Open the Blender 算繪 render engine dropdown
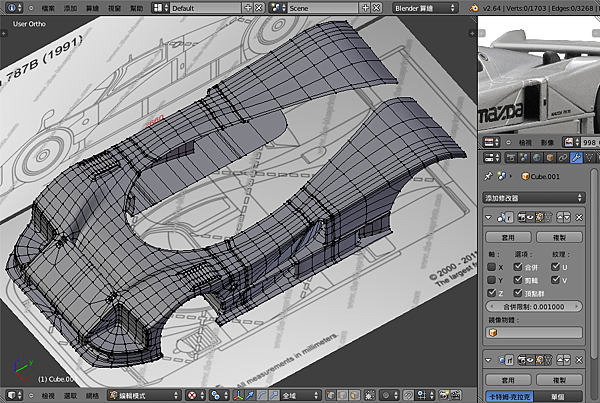 (x=425, y=8)
